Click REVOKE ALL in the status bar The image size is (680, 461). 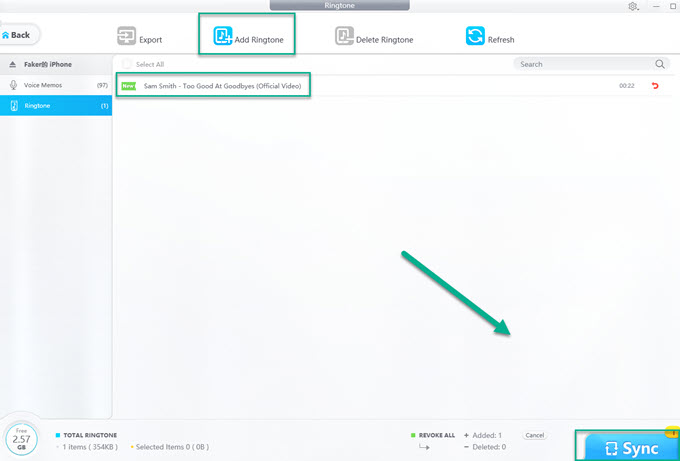pos(437,435)
